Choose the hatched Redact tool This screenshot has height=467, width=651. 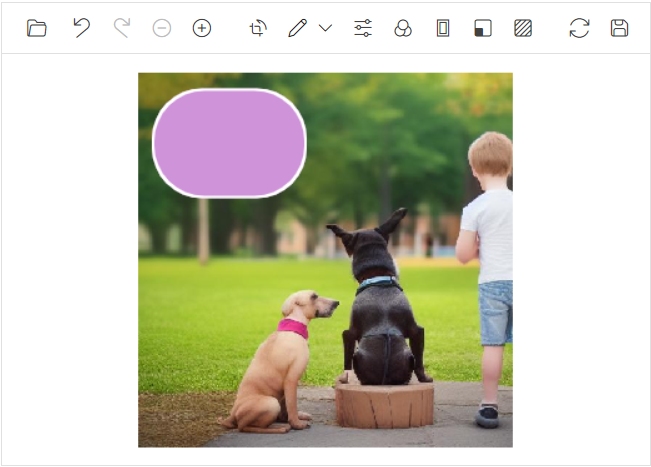[523, 28]
